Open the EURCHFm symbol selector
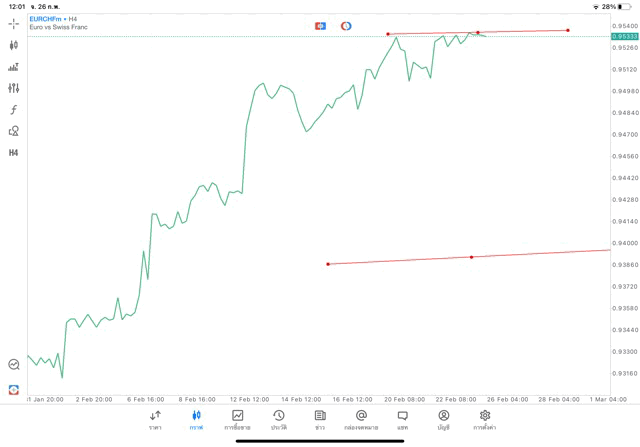 coord(52,19)
